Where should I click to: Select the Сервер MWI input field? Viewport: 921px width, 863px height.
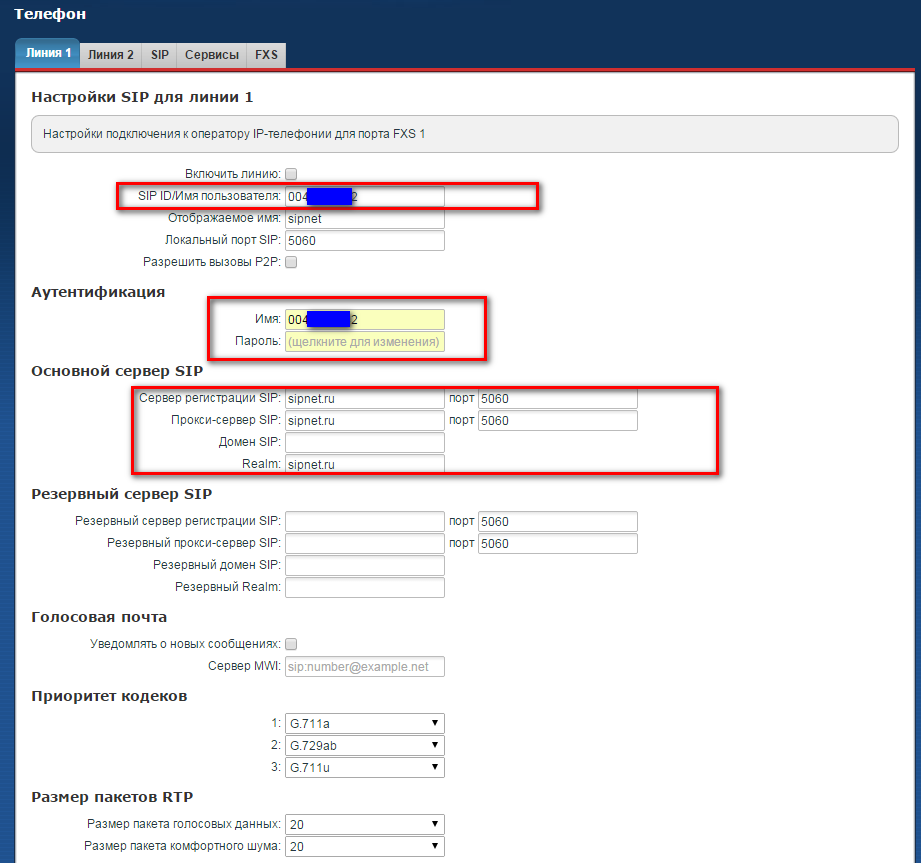364,667
